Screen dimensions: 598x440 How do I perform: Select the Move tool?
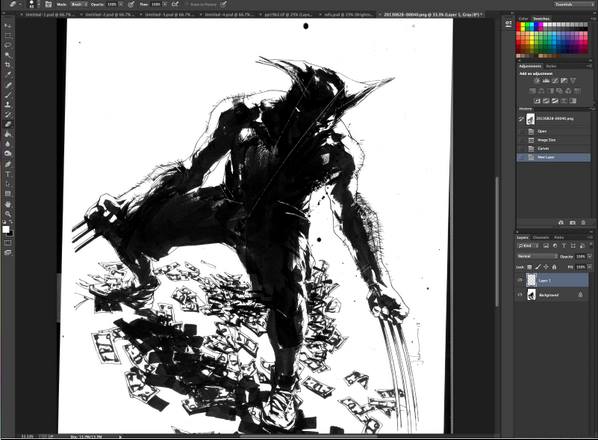pyautogui.click(x=8, y=26)
